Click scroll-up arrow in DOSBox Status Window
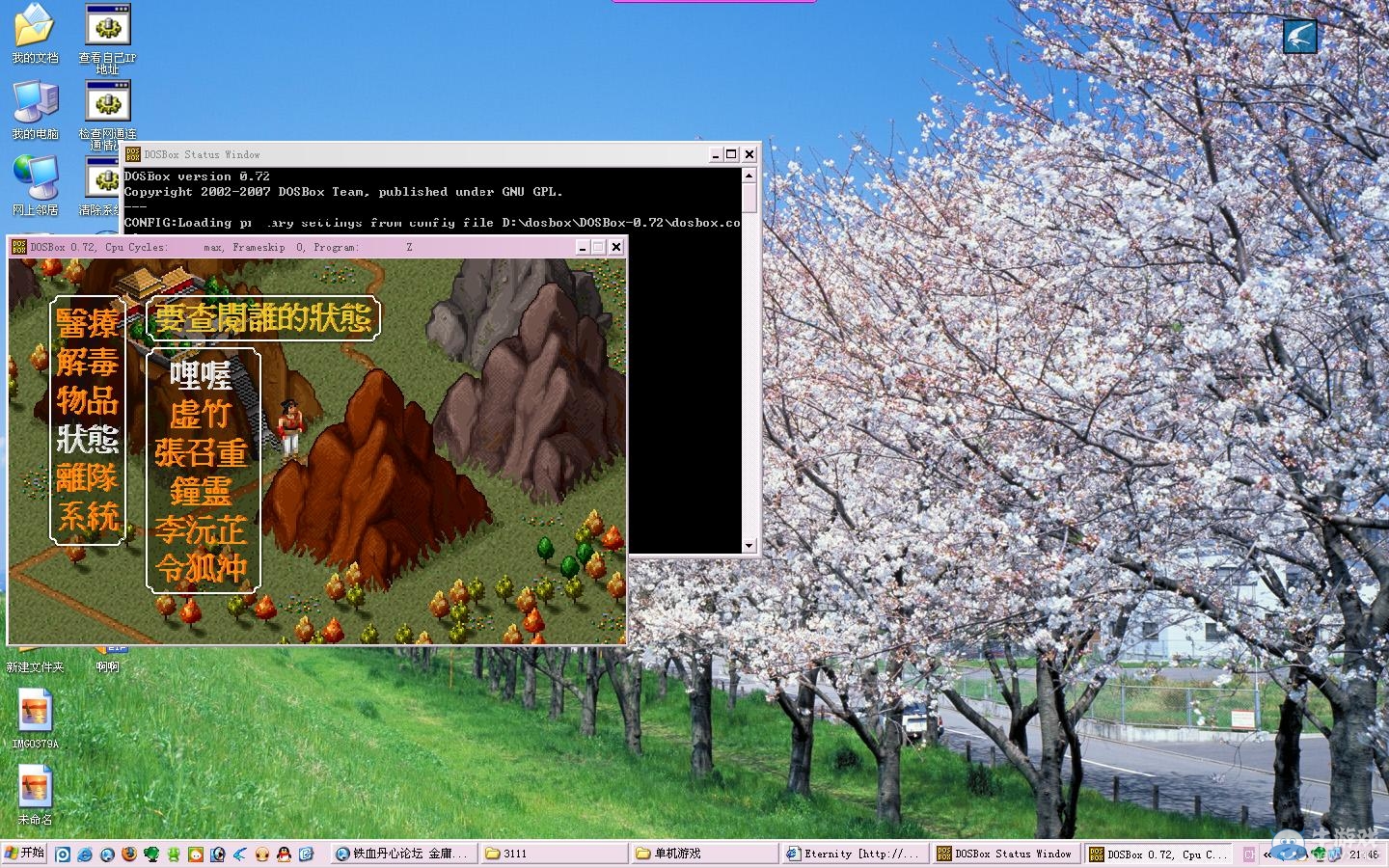Image resolution: width=1389 pixels, height=868 pixels. point(749,176)
